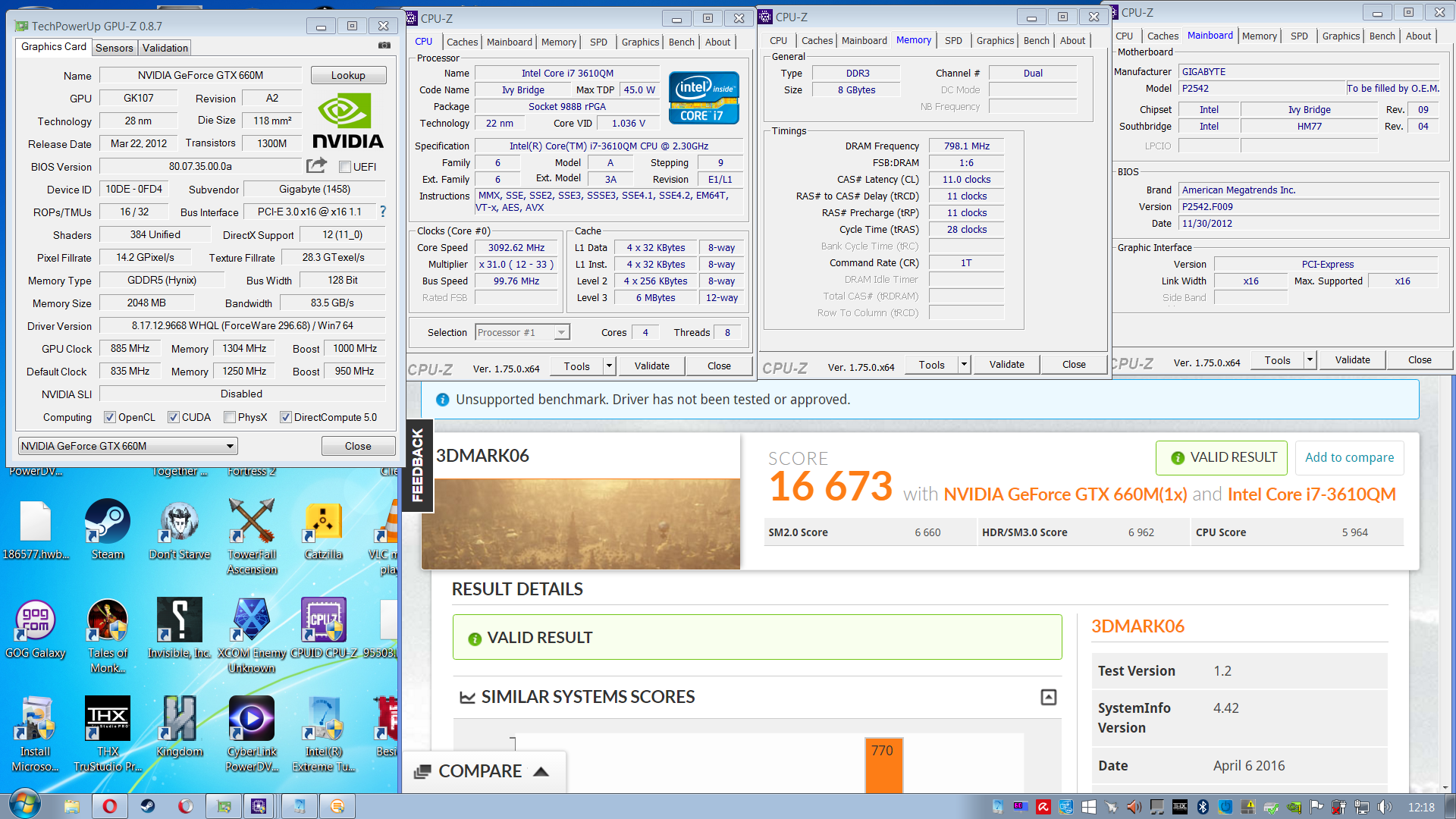The height and width of the screenshot is (819, 1456).
Task: Open the Invisible, Inc. desktop icon
Action: click(x=179, y=627)
